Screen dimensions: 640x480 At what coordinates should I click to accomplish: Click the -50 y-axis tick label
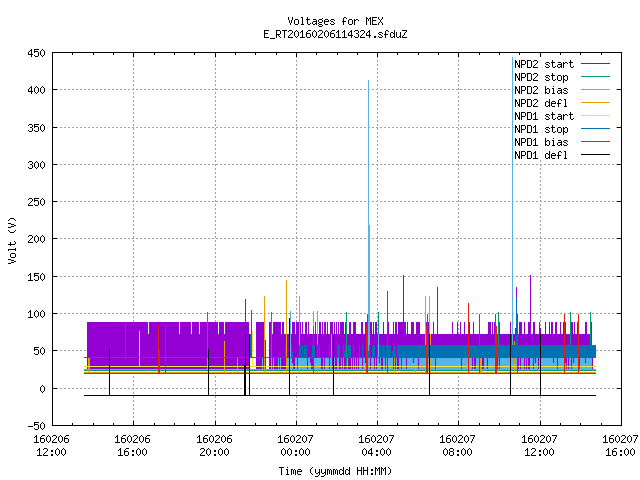click(36, 426)
